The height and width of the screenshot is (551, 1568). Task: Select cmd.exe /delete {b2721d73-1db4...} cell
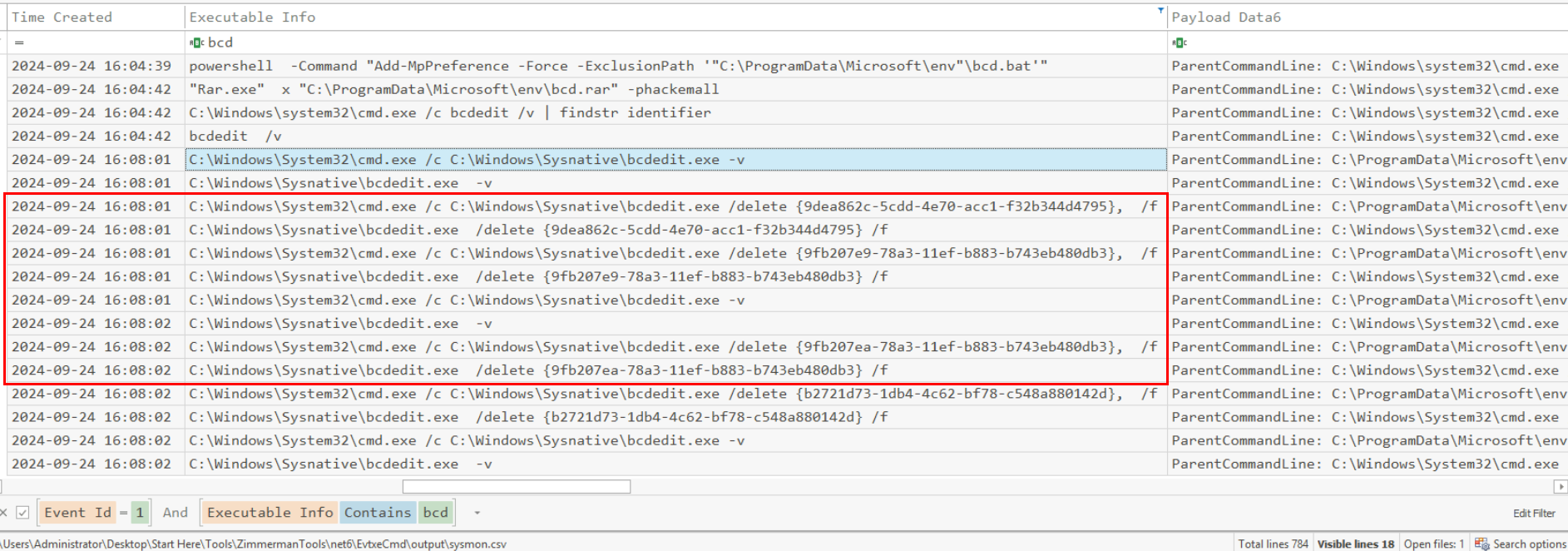(x=675, y=394)
